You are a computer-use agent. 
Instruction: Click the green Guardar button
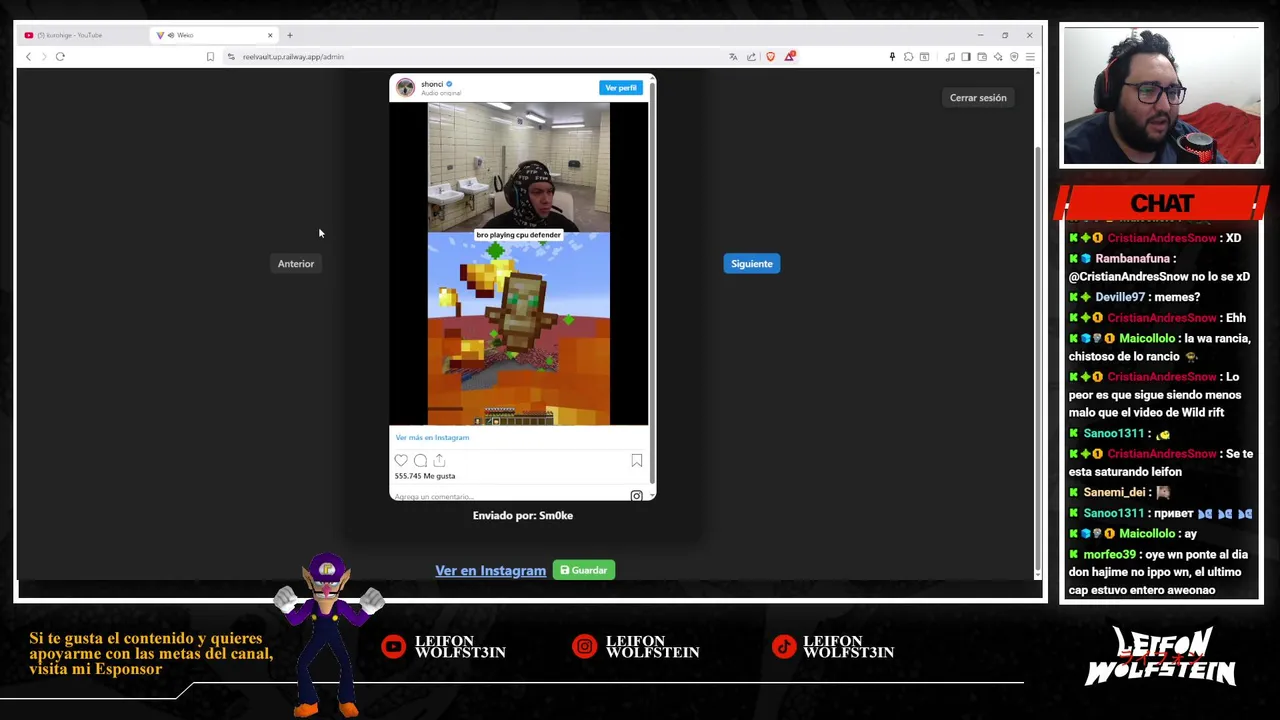point(584,571)
